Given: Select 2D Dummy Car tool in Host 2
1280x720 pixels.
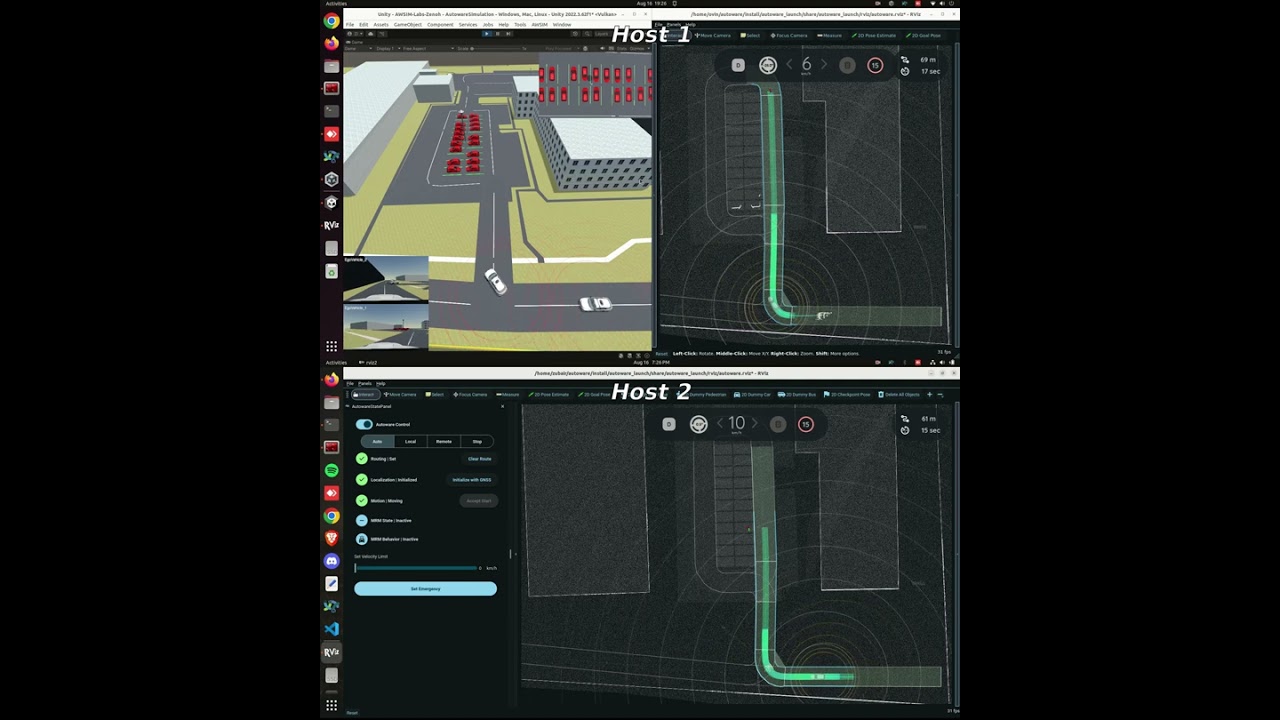Looking at the screenshot, I should click(753, 395).
